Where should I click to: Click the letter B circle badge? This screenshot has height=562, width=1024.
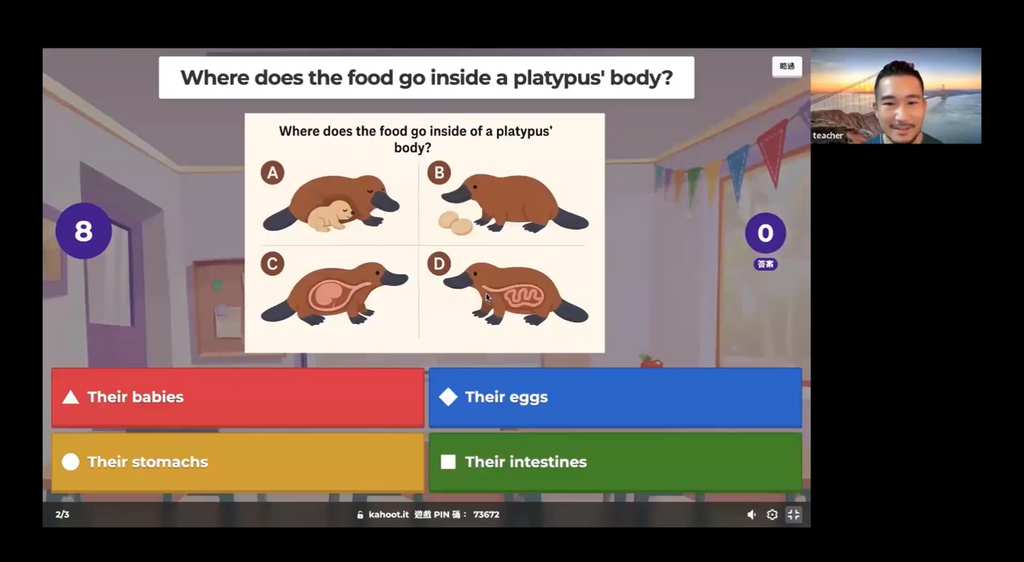click(439, 172)
